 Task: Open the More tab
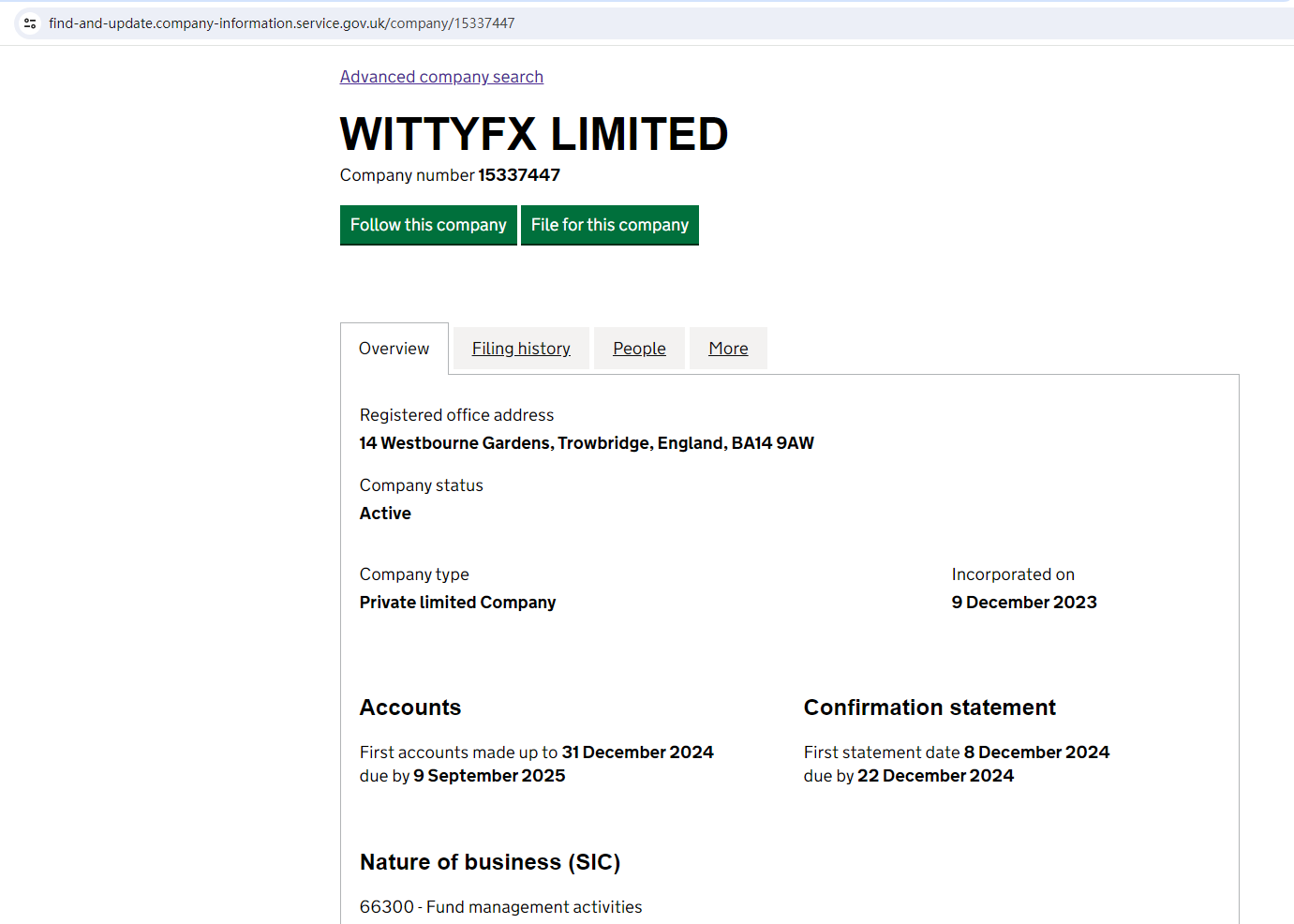(728, 349)
